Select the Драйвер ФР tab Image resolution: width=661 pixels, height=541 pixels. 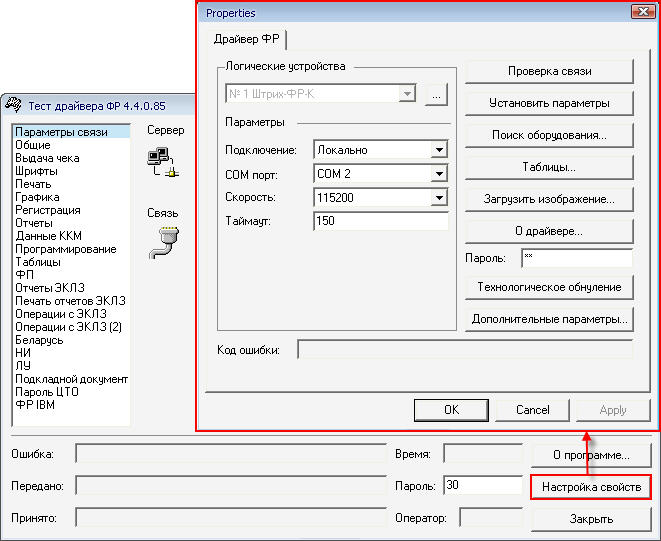pos(245,39)
